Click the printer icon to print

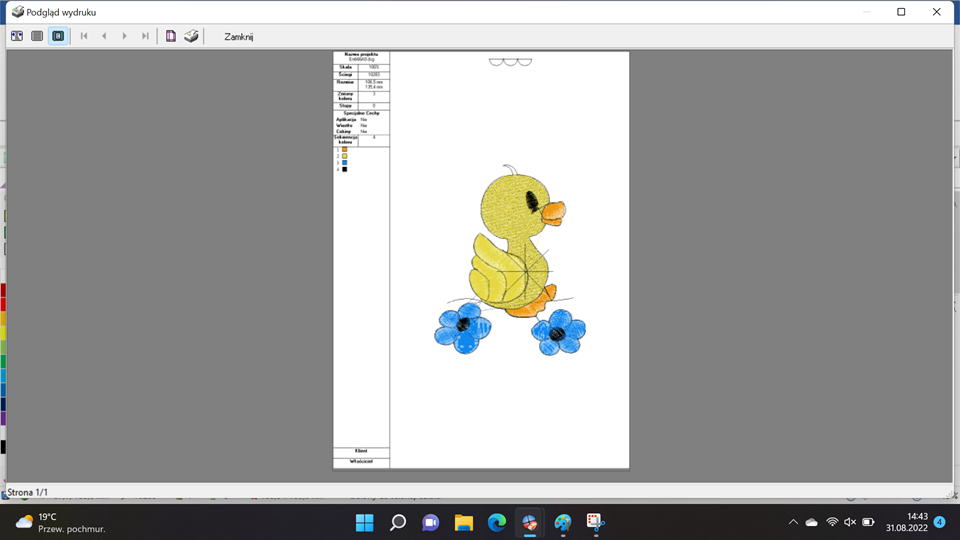click(x=191, y=36)
